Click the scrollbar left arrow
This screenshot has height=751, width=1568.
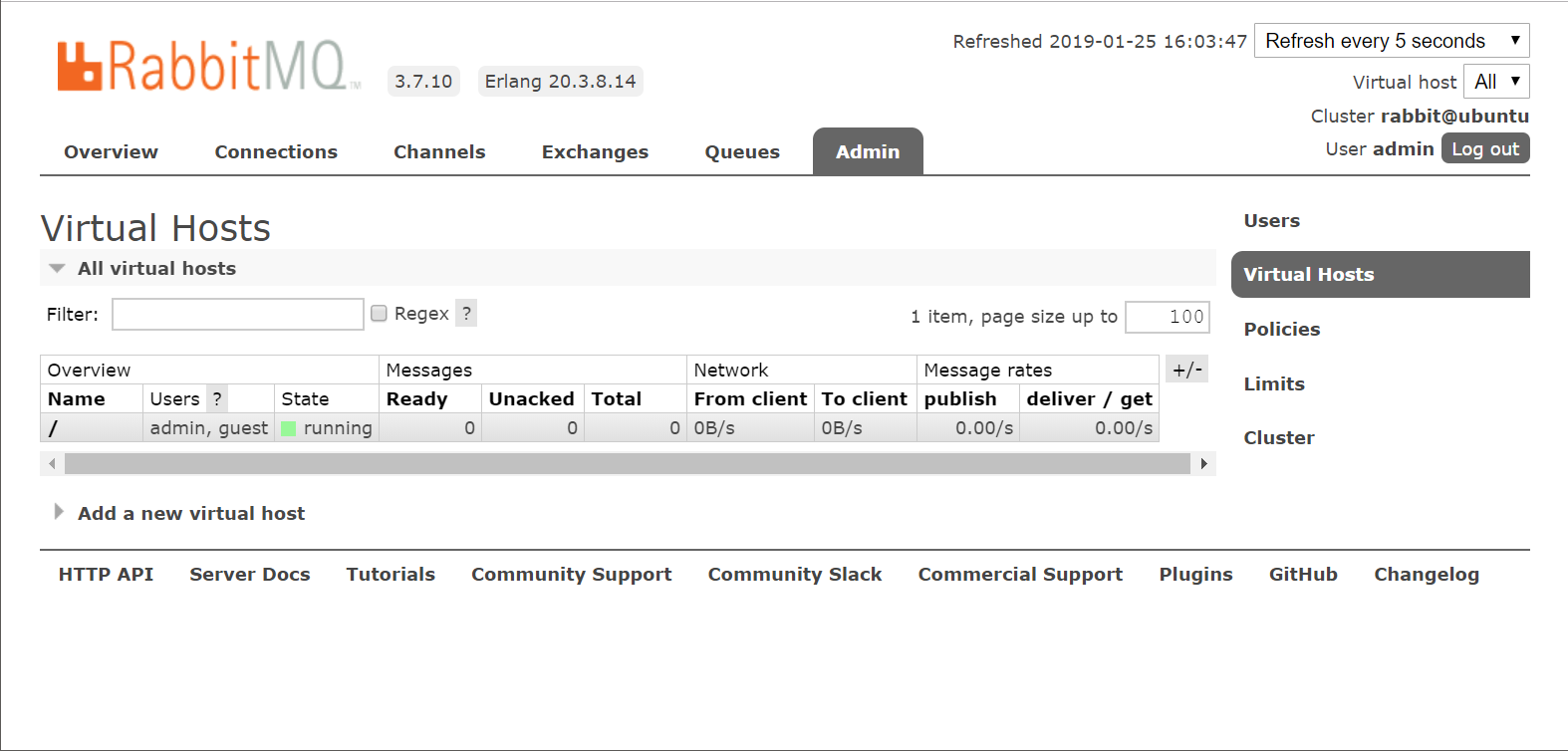pyautogui.click(x=52, y=464)
